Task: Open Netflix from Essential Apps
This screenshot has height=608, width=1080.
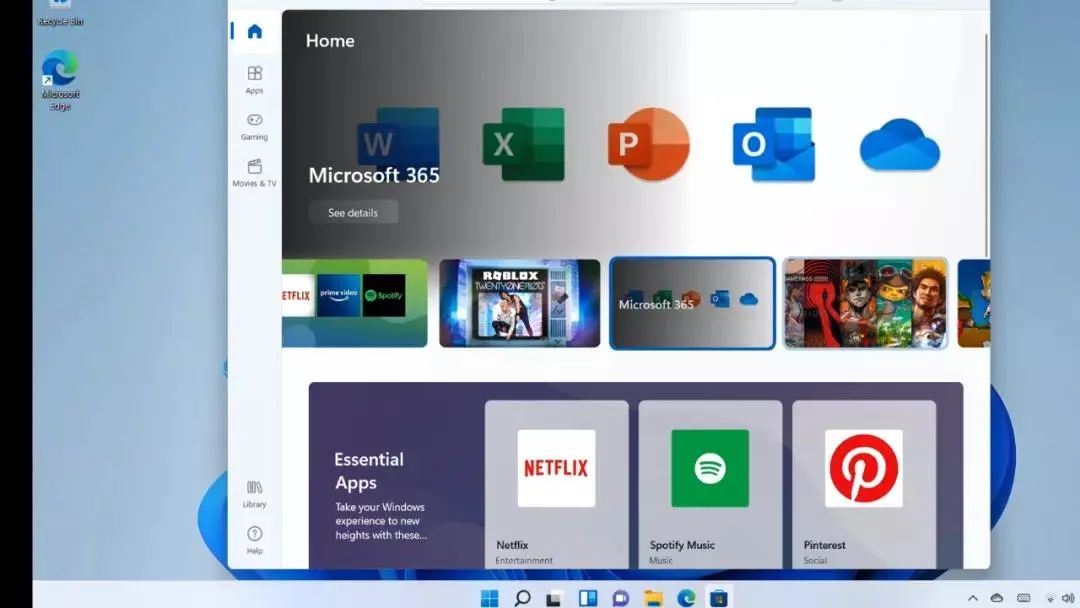Action: 556,467
